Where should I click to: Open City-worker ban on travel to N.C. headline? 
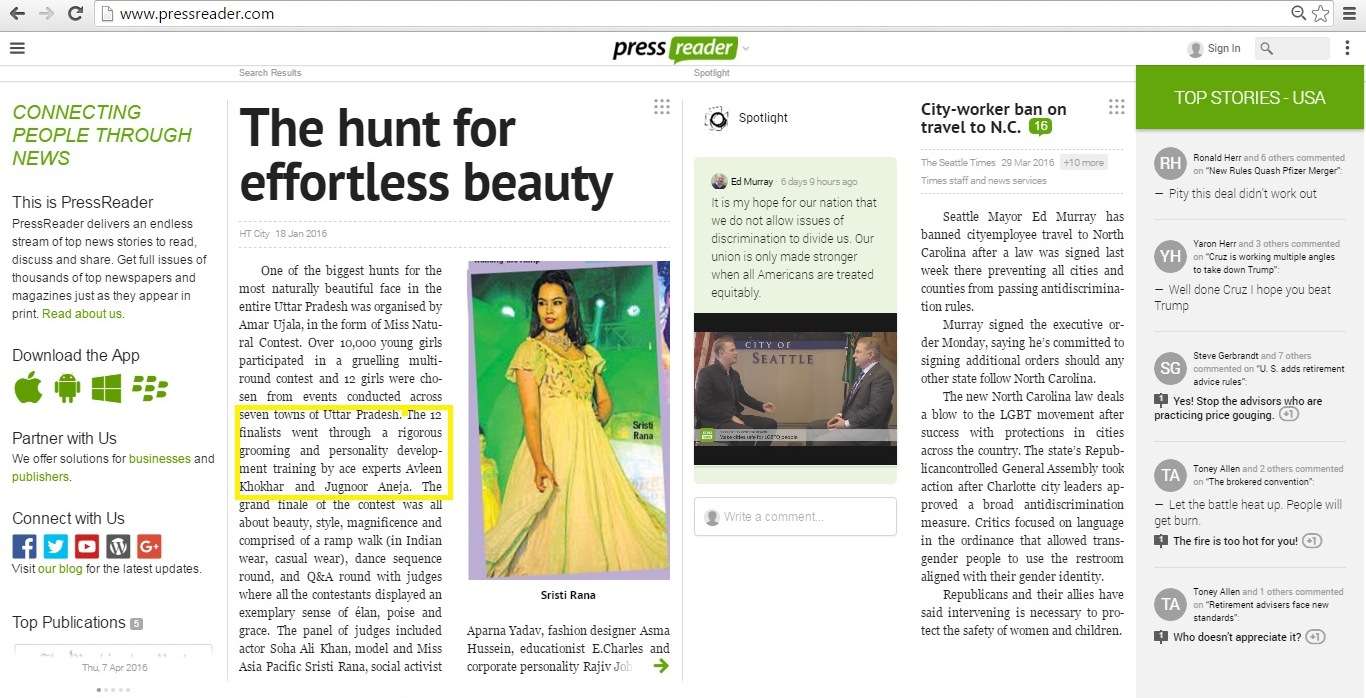994,118
